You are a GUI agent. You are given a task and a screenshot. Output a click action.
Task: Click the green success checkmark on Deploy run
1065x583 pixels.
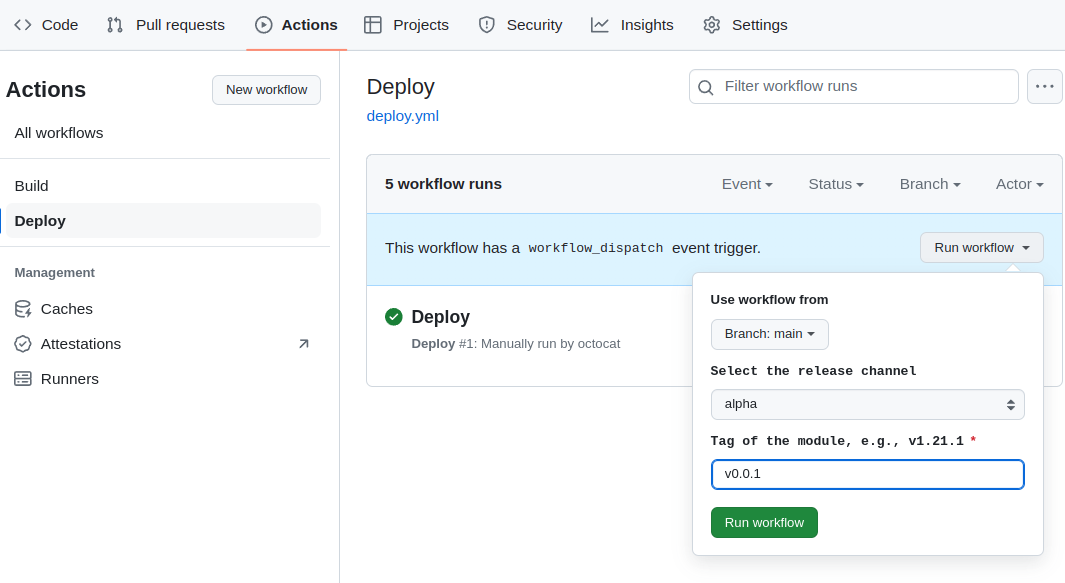pos(393,316)
